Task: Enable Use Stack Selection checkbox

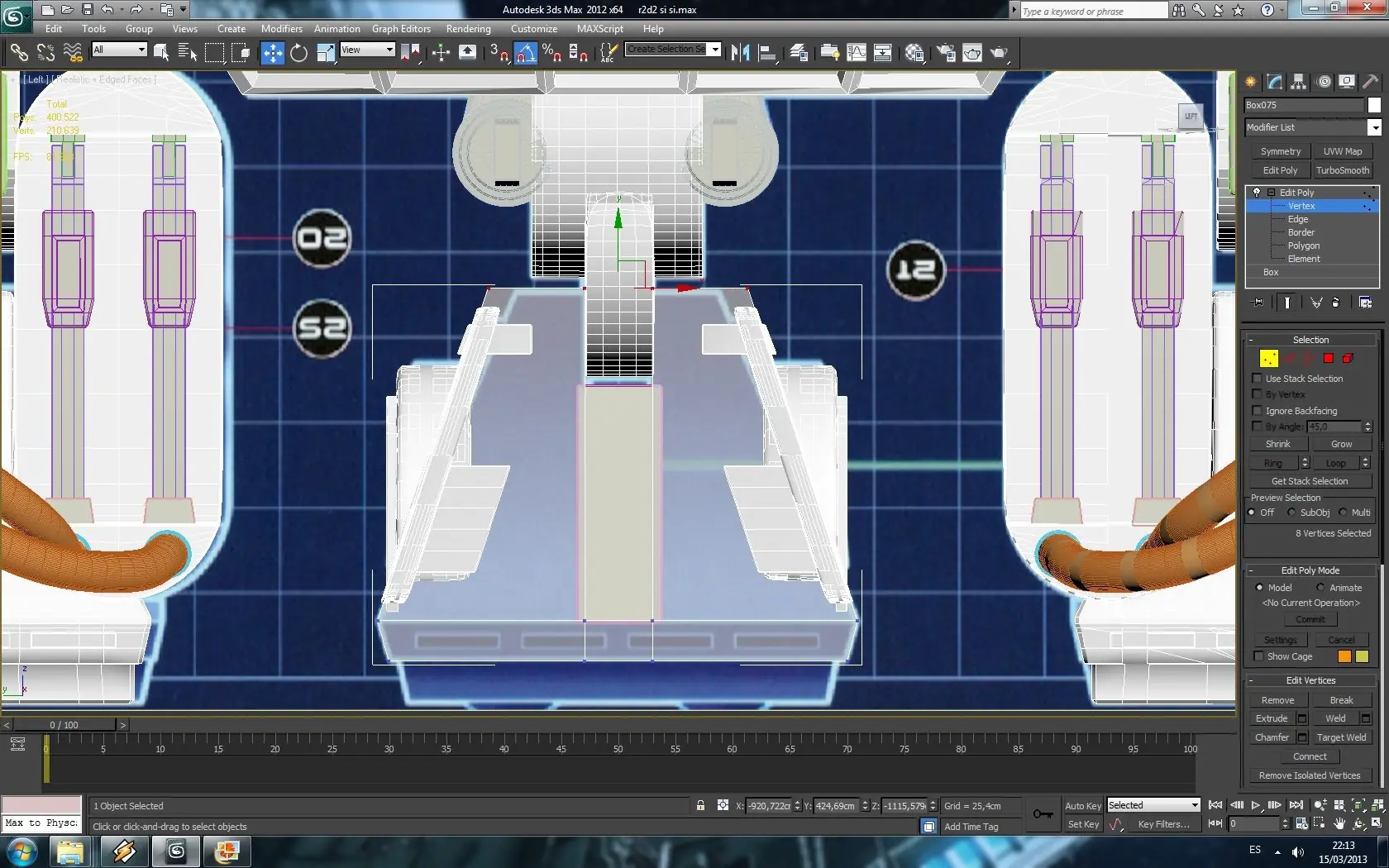Action: pyautogui.click(x=1258, y=379)
